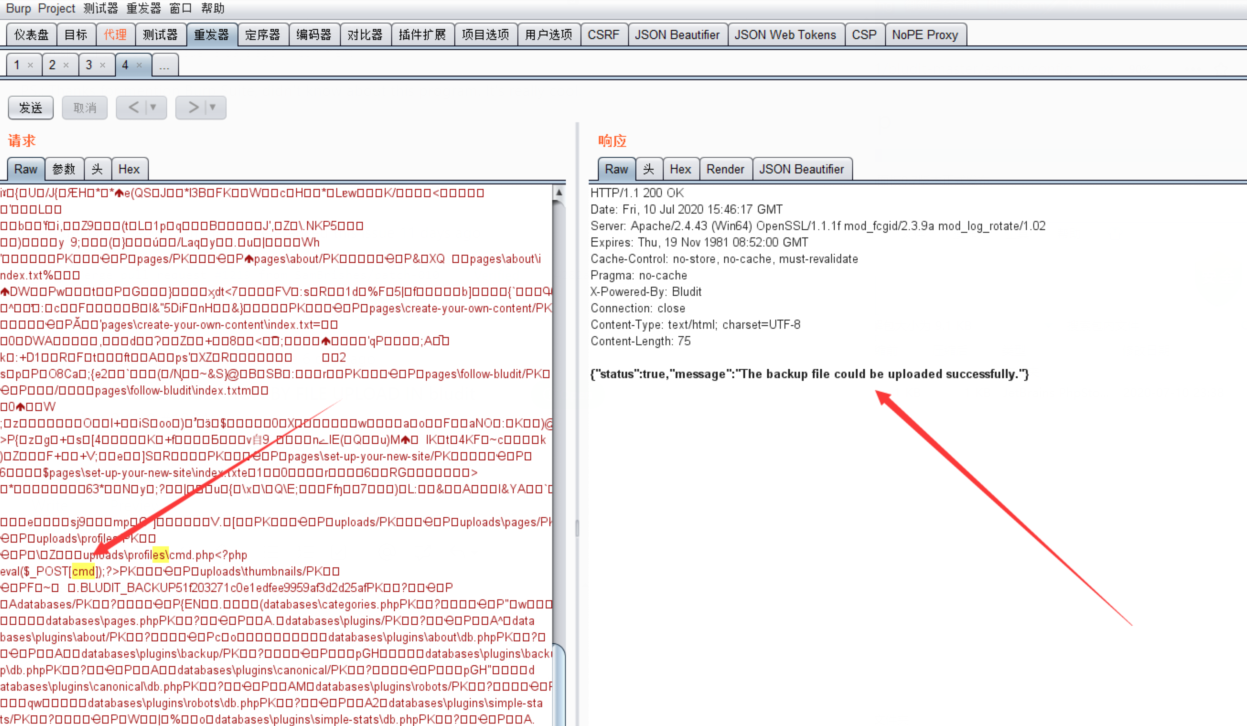The height and width of the screenshot is (726, 1247).
Task: Open the 项目选项 tab
Action: tap(486, 34)
